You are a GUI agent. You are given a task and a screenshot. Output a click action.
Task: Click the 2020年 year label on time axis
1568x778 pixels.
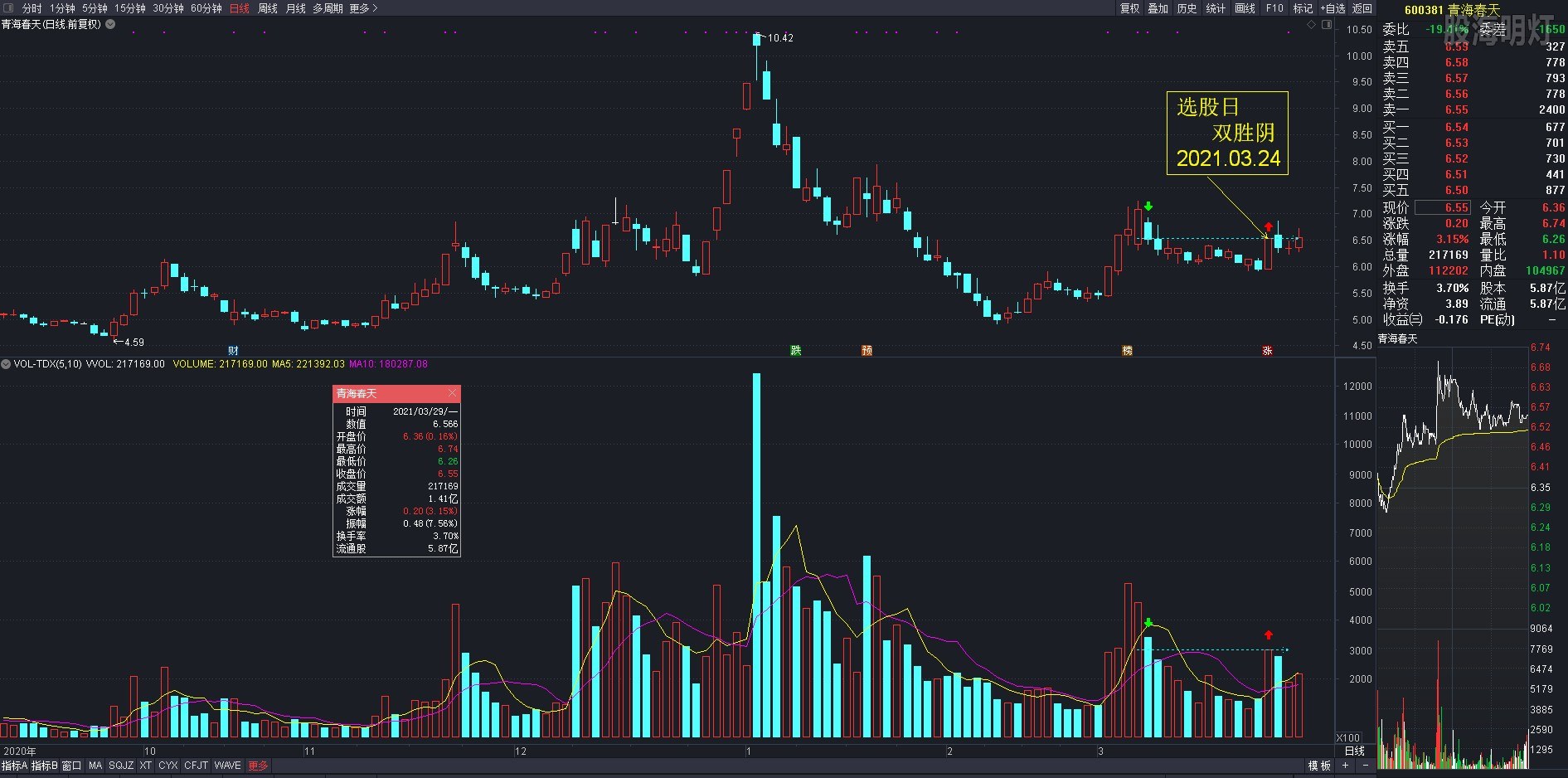pos(20,751)
